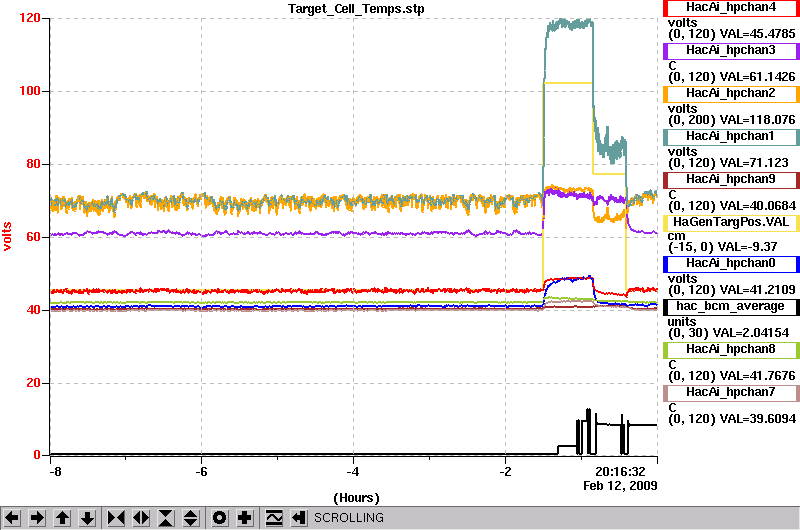
Task: Click the value text VAL=-9.37
Action: (x=747, y=247)
